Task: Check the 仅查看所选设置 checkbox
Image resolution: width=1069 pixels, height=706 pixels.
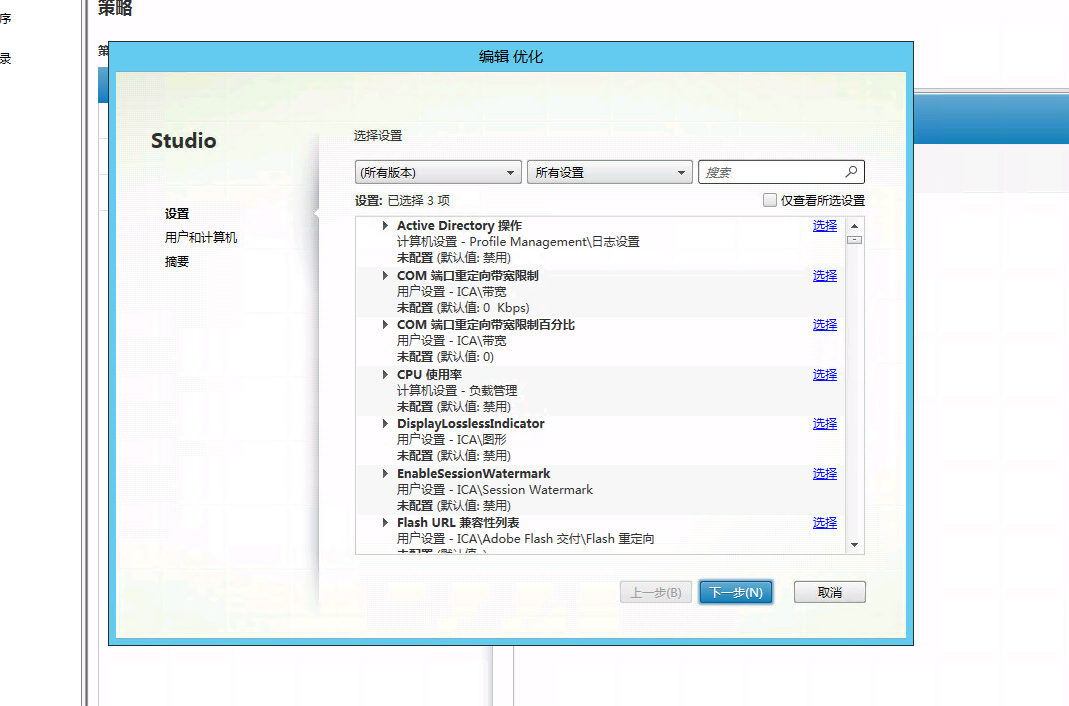Action: [x=770, y=200]
